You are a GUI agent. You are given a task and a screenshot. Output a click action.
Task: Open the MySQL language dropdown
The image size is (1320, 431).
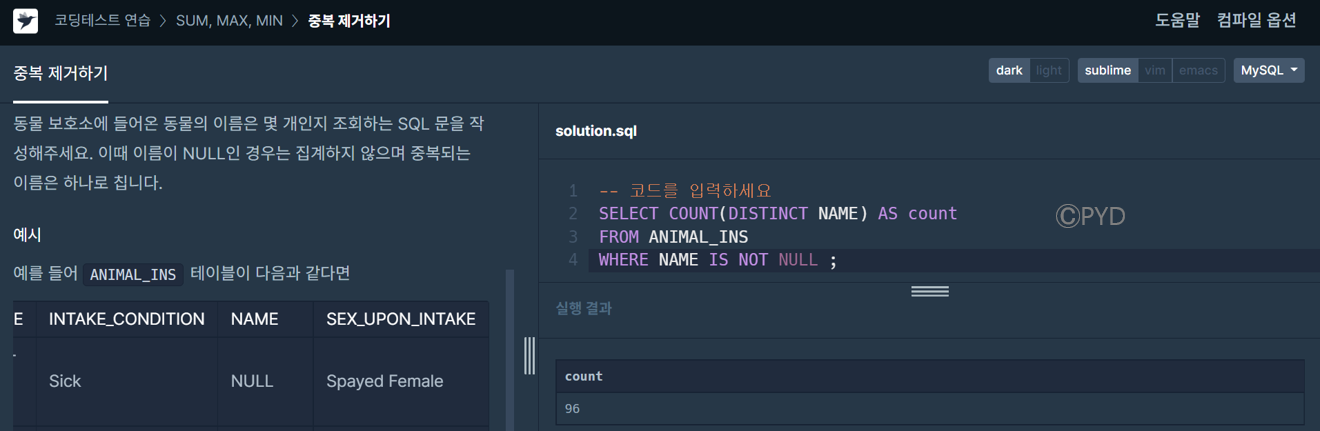(1269, 70)
